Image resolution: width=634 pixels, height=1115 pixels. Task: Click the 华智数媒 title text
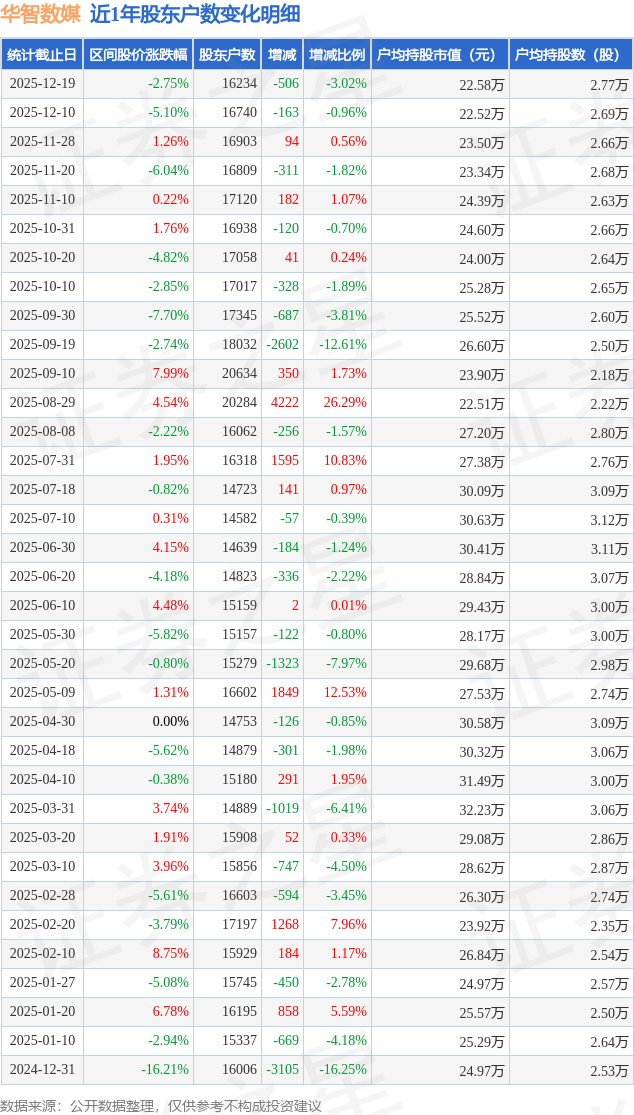(41, 14)
